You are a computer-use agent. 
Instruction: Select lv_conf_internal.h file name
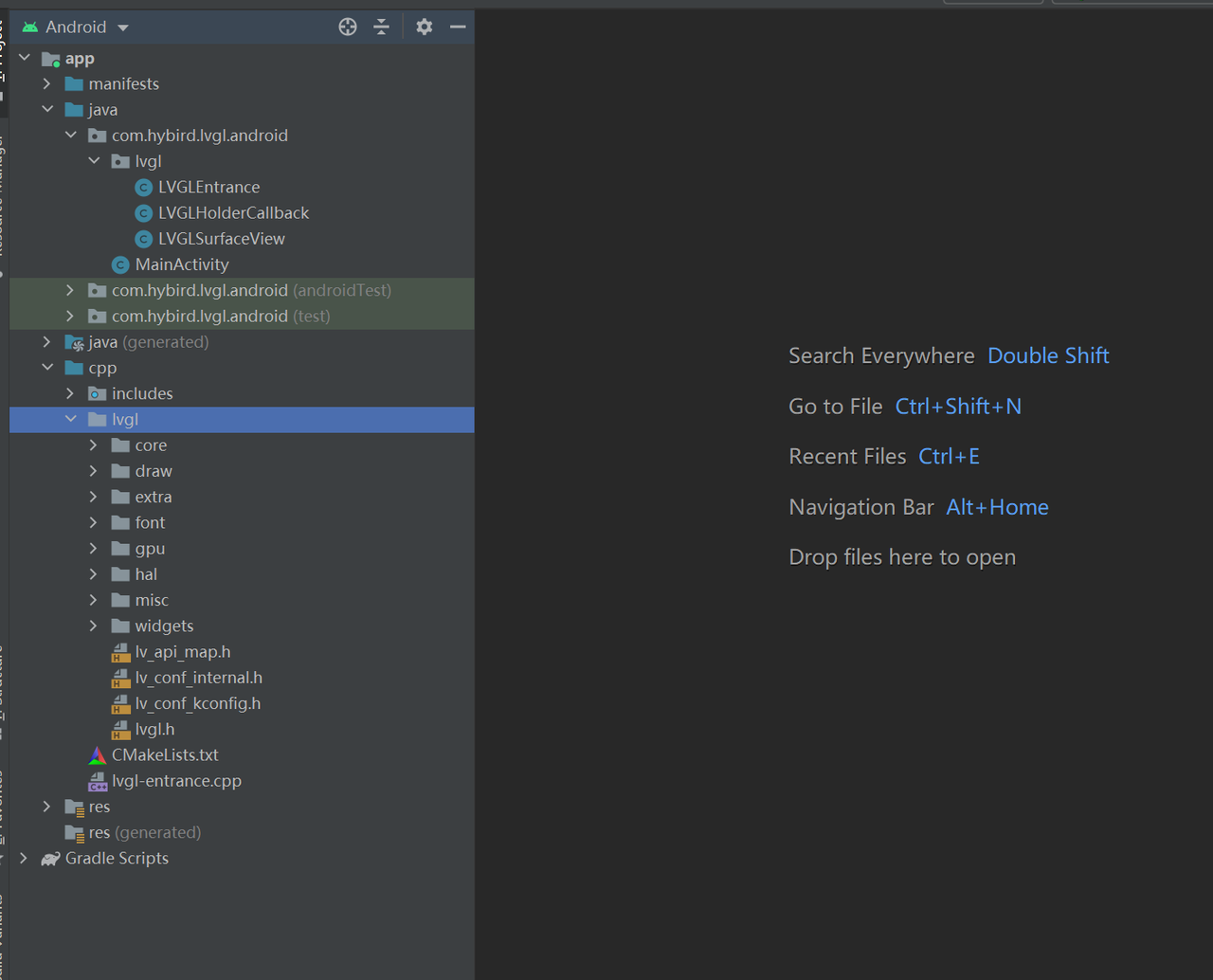coord(199,678)
